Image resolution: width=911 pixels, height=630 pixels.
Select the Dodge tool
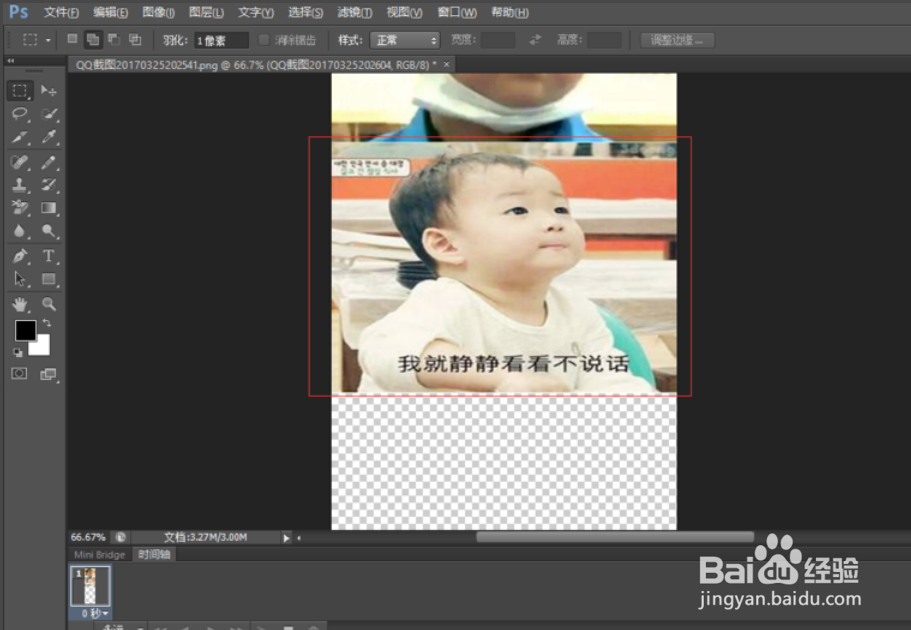[49, 231]
